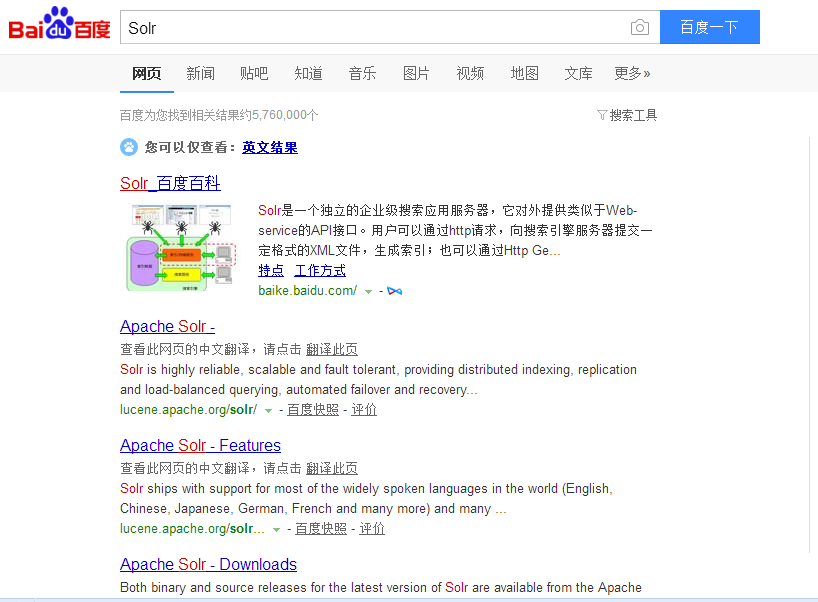Open the Apache Solr - result title

[167, 326]
